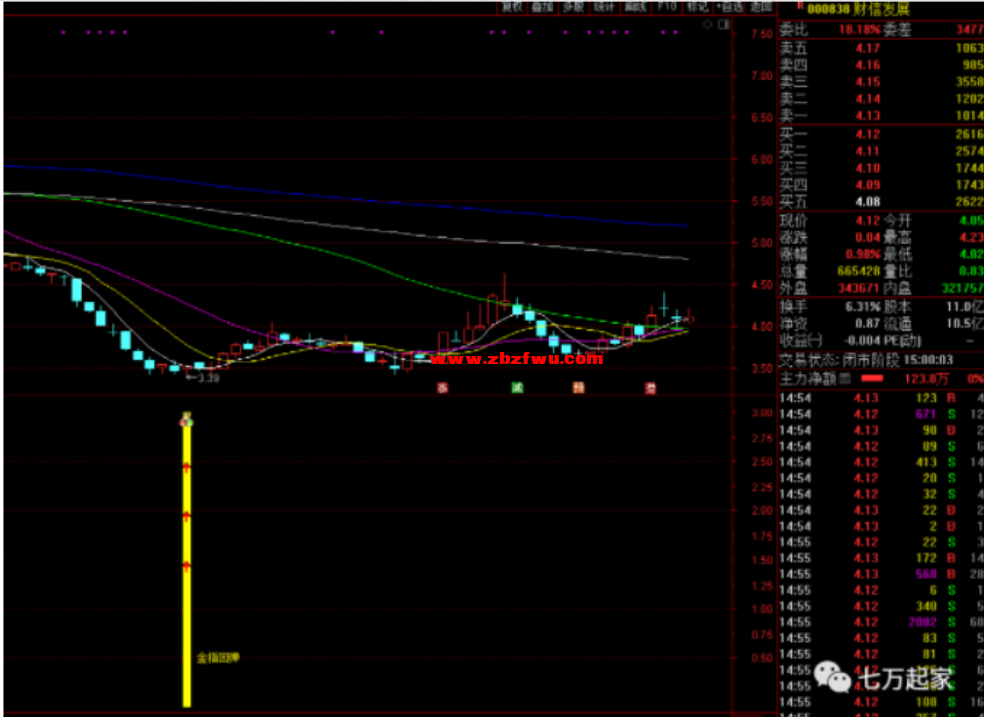Select the 买五 4.08 order row

(881, 201)
